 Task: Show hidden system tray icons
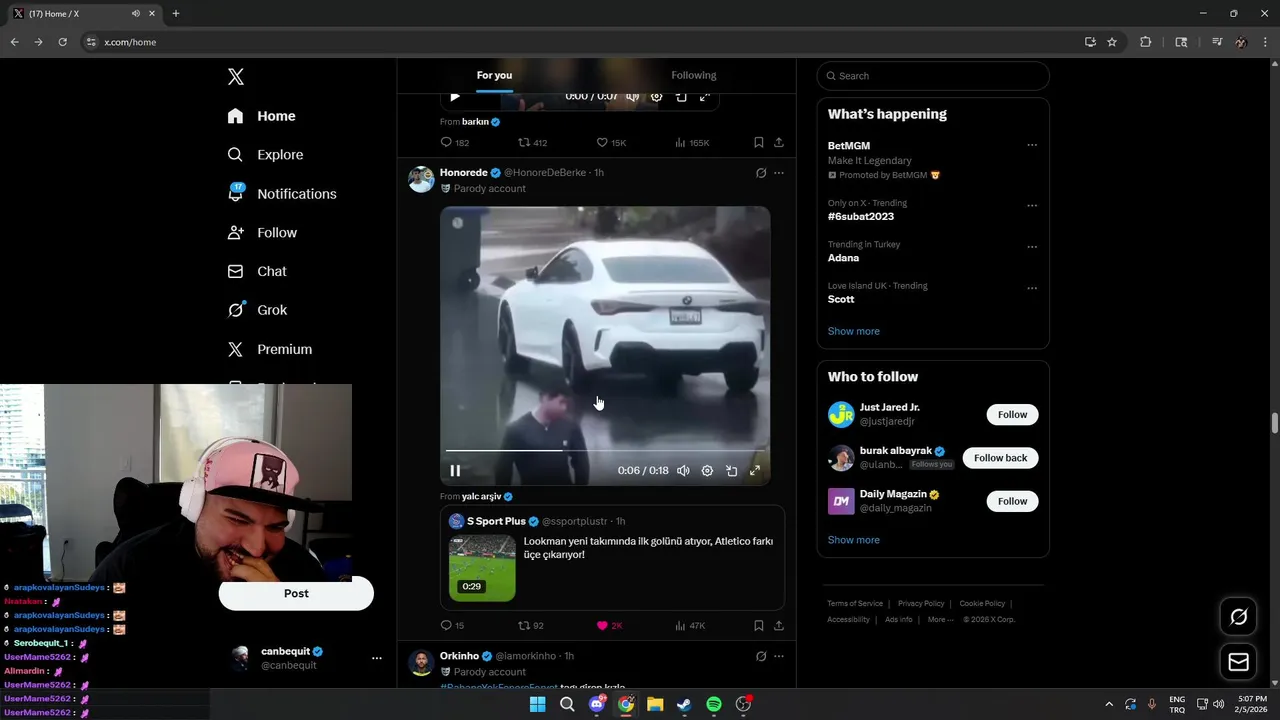pos(1108,704)
